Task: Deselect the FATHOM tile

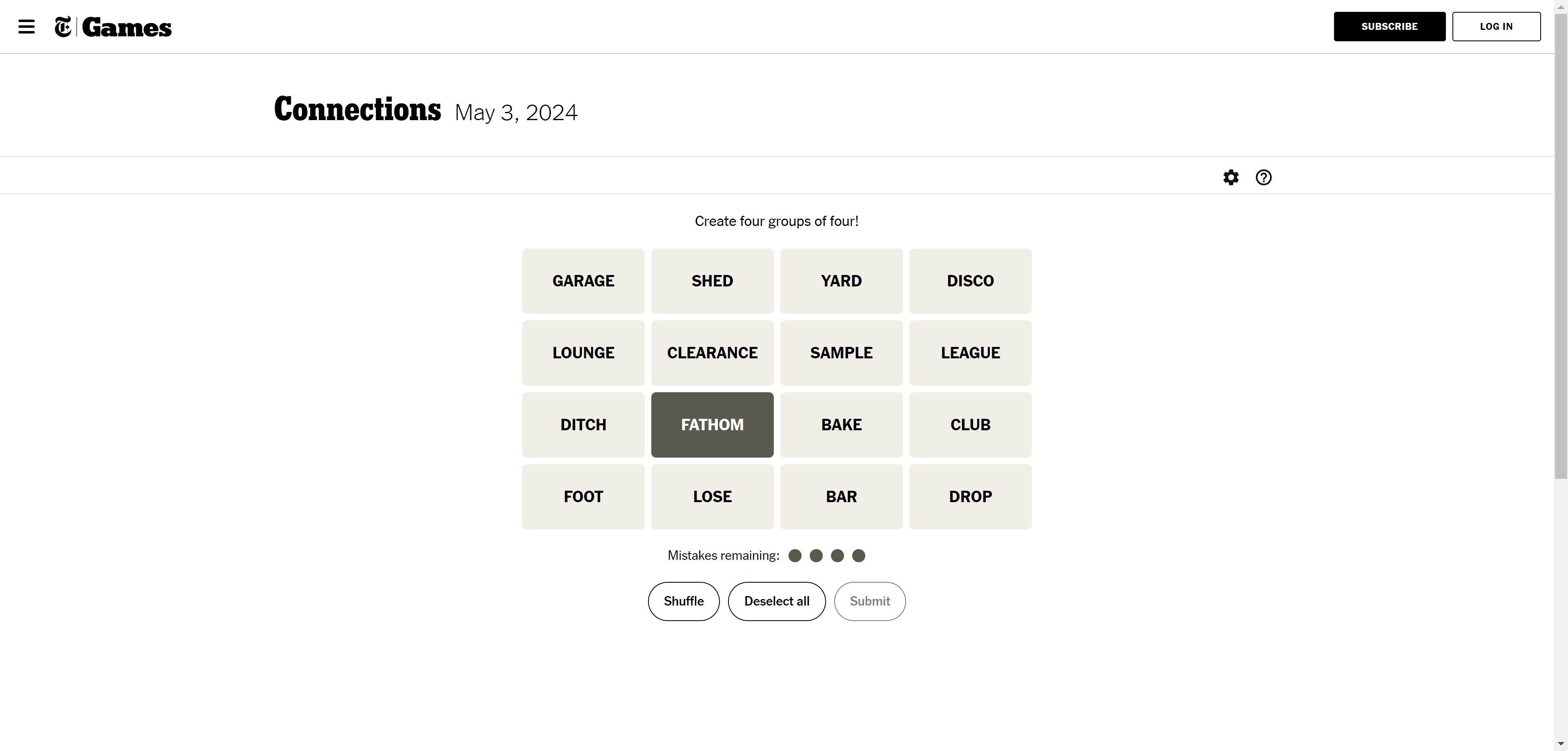Action: [712, 425]
